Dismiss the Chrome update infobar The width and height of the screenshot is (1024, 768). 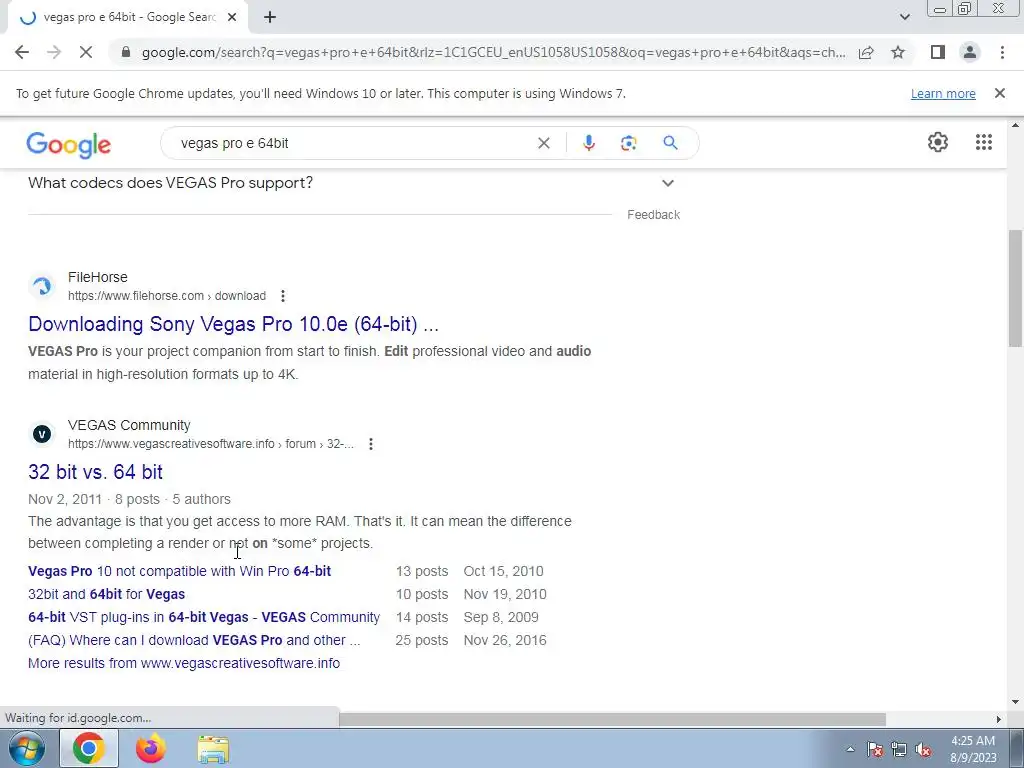[999, 93]
